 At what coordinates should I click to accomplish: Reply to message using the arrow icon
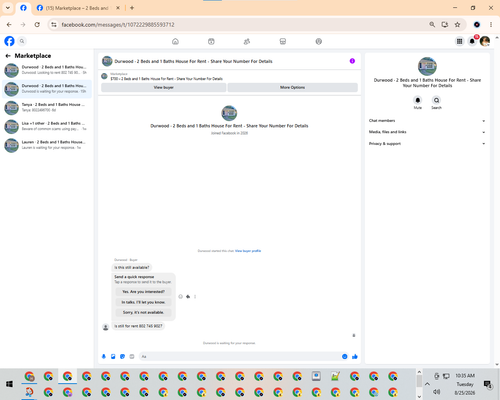tap(188, 296)
